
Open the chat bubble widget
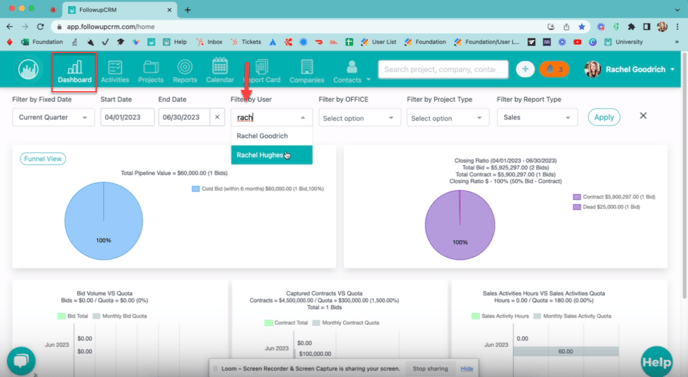click(21, 361)
